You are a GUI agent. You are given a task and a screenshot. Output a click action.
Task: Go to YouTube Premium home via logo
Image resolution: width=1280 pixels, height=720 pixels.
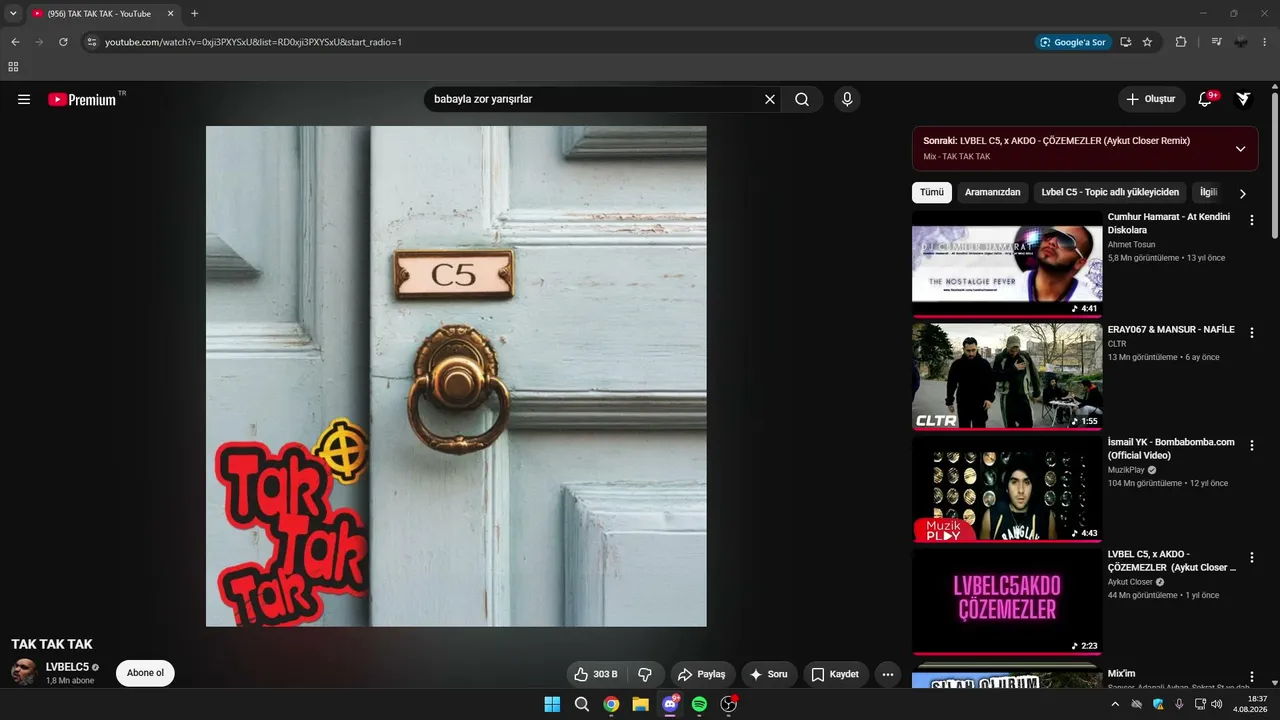click(82, 99)
